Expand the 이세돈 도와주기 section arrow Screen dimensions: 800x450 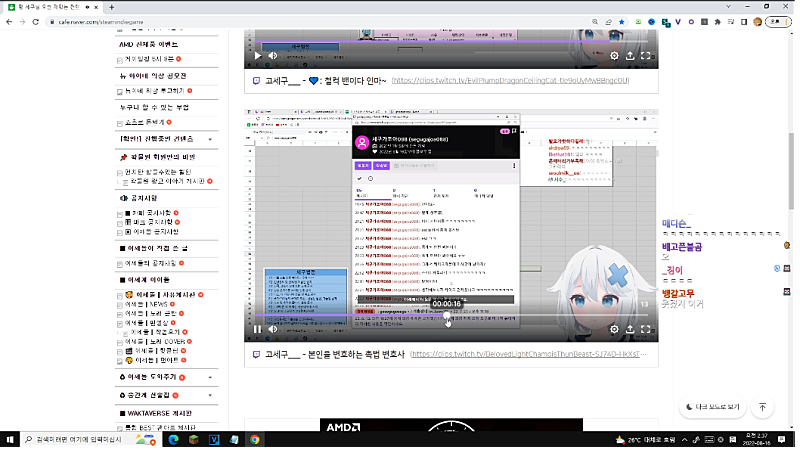point(207,377)
